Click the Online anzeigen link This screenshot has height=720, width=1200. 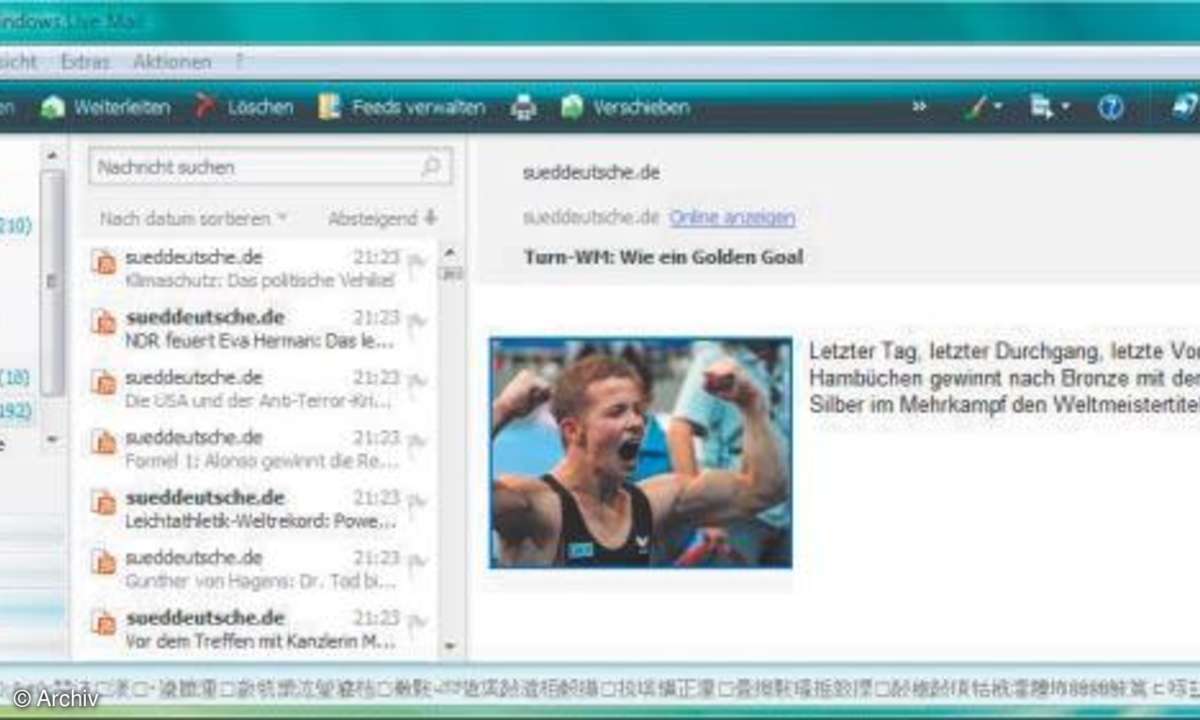733,217
